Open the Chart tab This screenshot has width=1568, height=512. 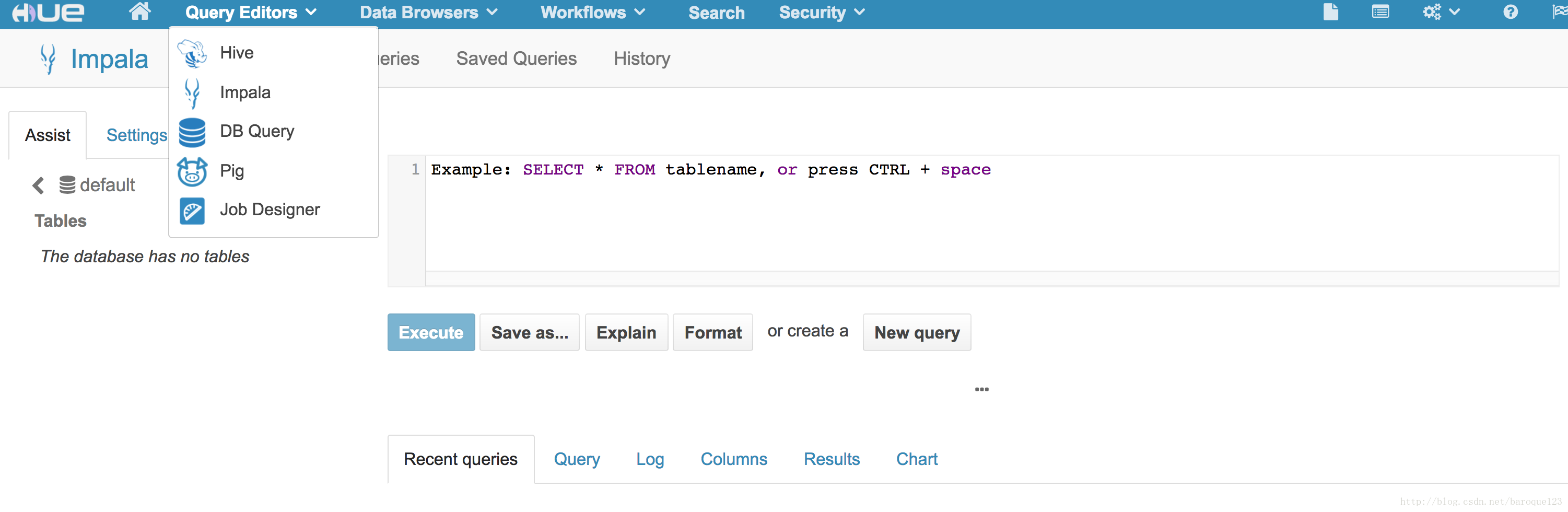917,459
